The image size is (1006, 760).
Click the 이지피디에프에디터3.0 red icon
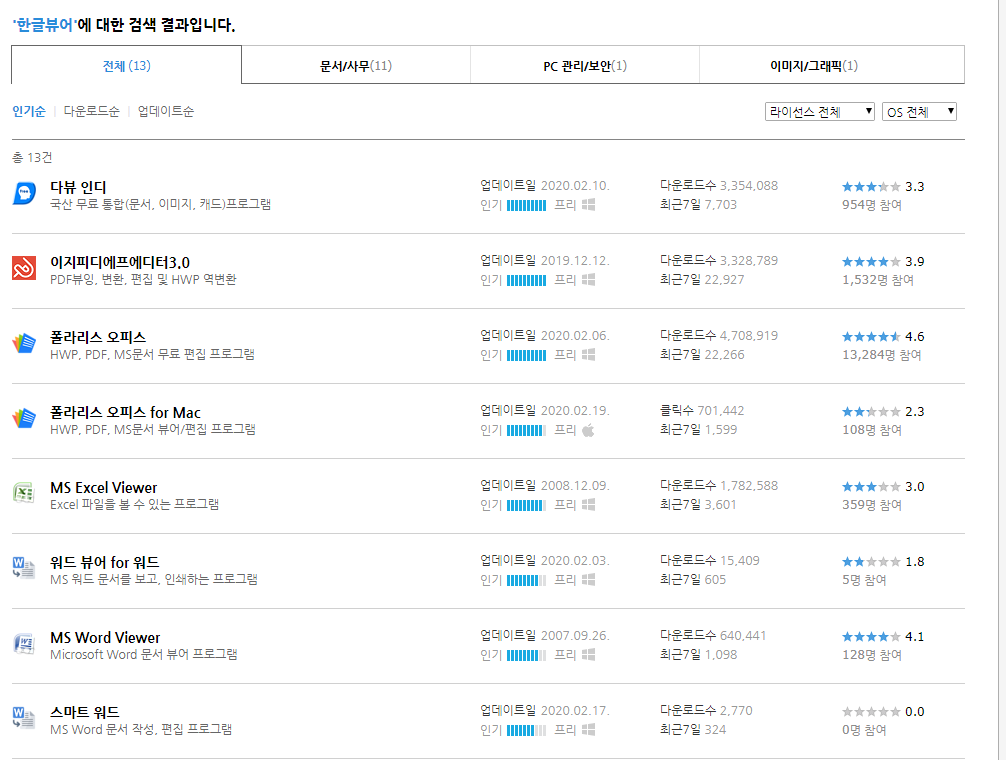[24, 268]
